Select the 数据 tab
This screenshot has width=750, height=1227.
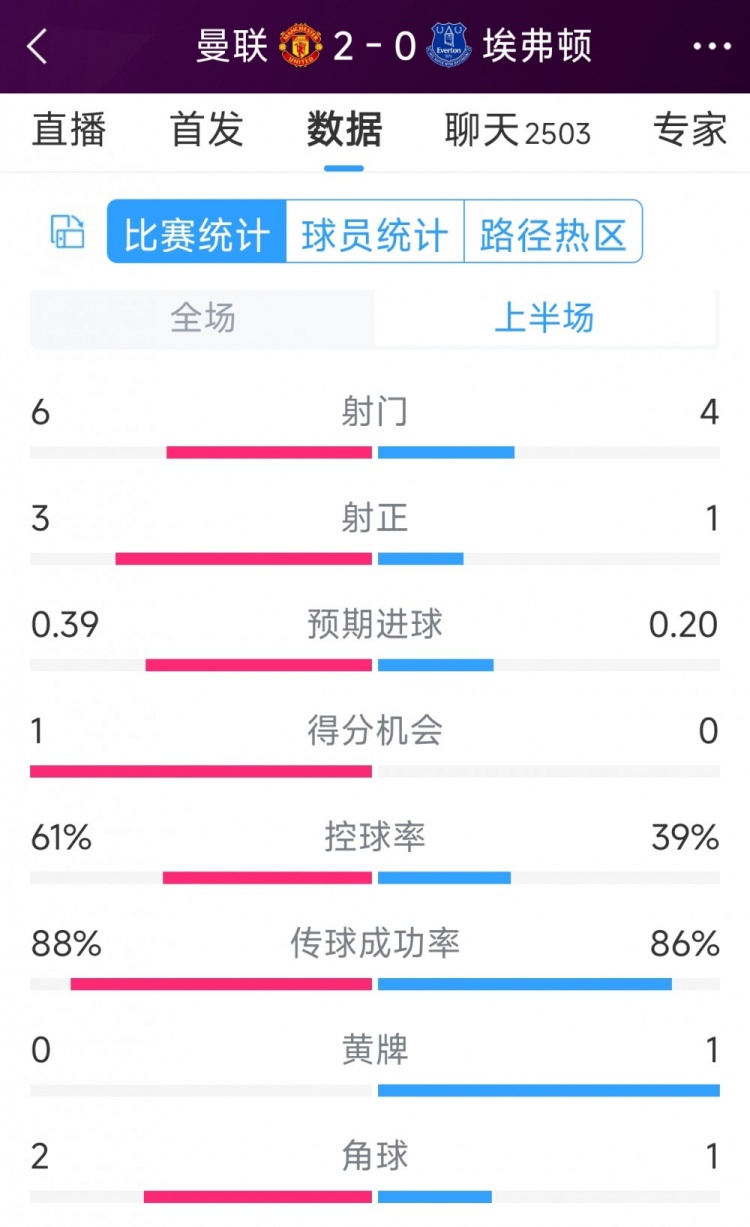click(x=344, y=130)
